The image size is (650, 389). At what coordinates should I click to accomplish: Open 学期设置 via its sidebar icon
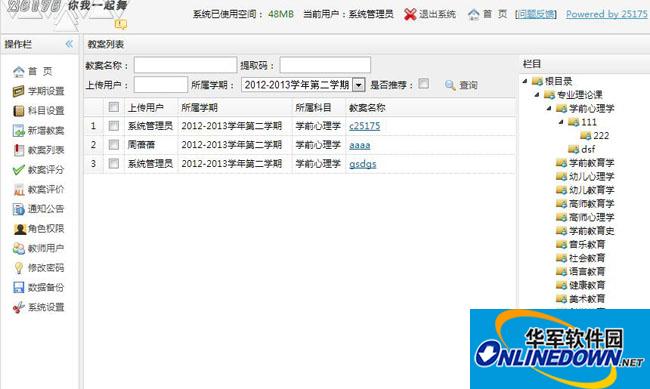tap(19, 91)
